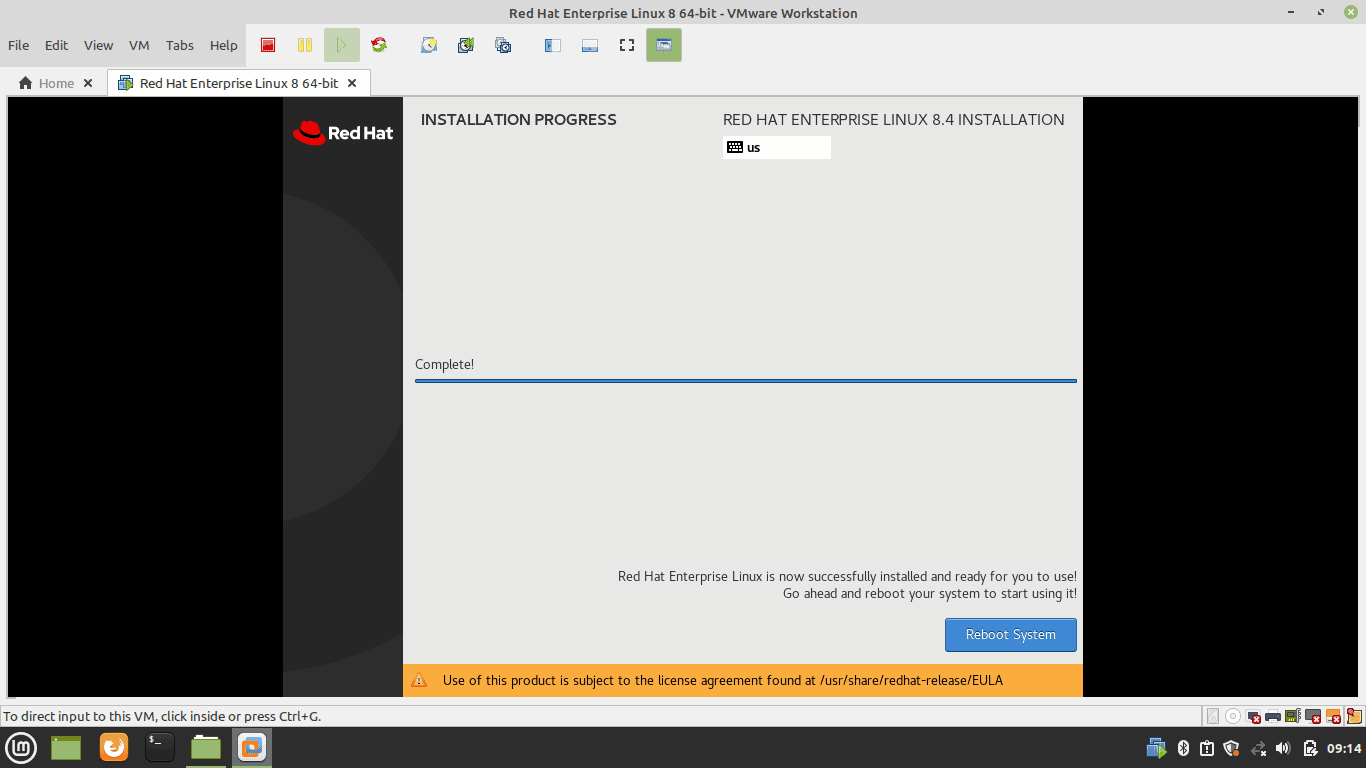Click the 'To direct input to this VM' status text
This screenshot has height=768, width=1366.
pos(162,716)
